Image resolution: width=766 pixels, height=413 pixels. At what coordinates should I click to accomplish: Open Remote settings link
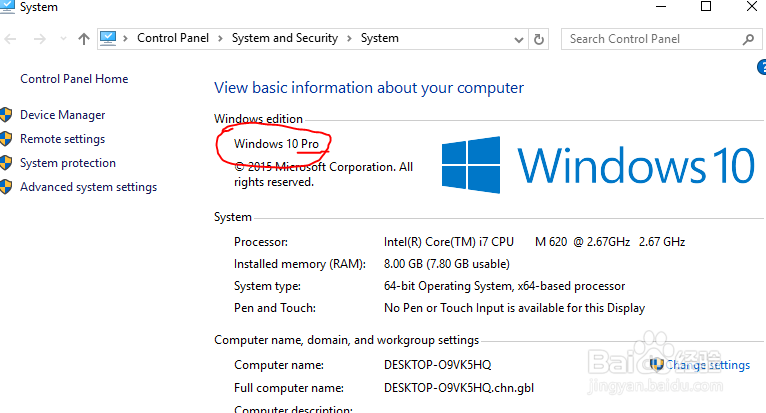[x=63, y=139]
